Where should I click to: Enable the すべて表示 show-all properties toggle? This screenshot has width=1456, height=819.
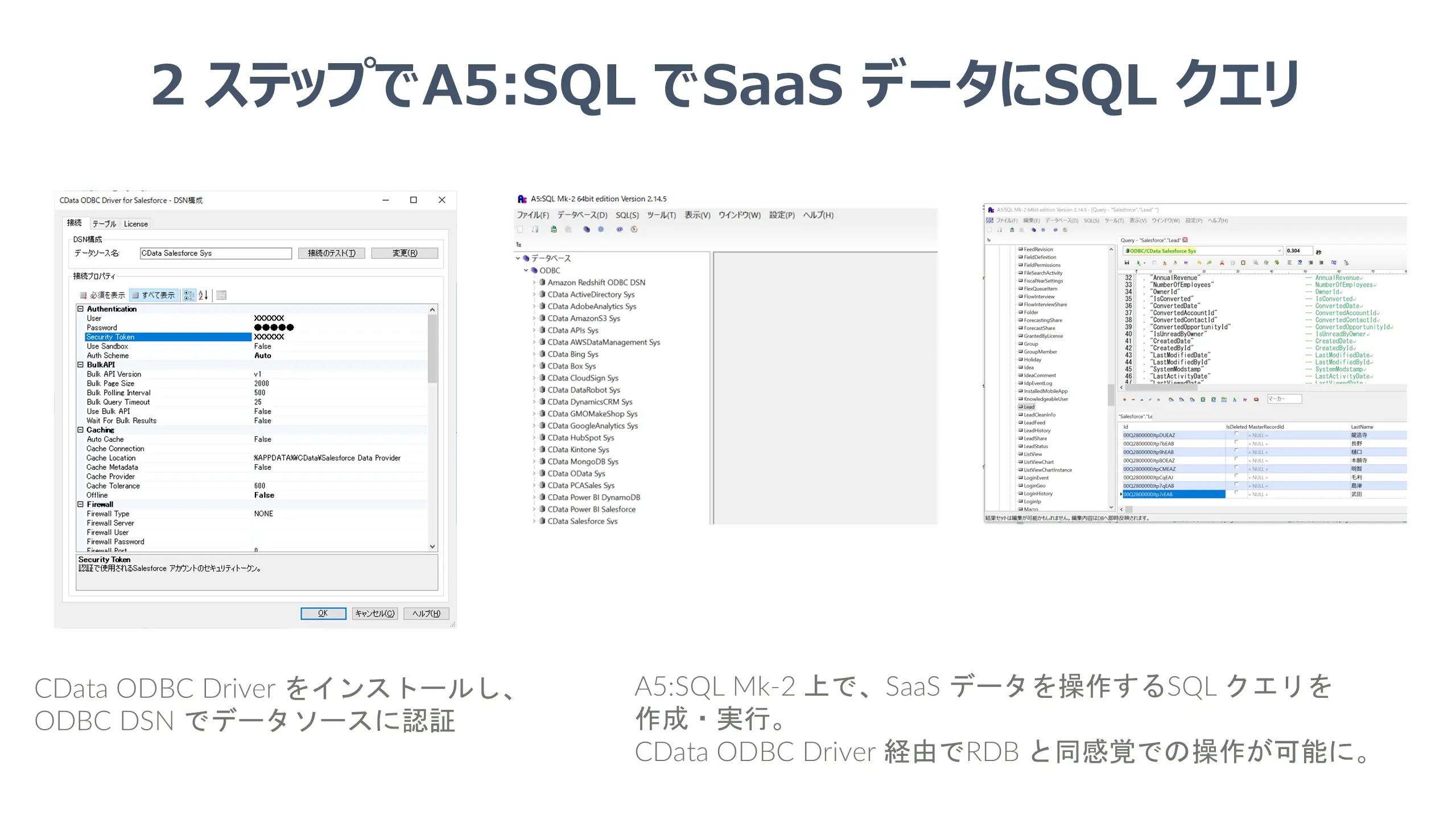point(154,295)
